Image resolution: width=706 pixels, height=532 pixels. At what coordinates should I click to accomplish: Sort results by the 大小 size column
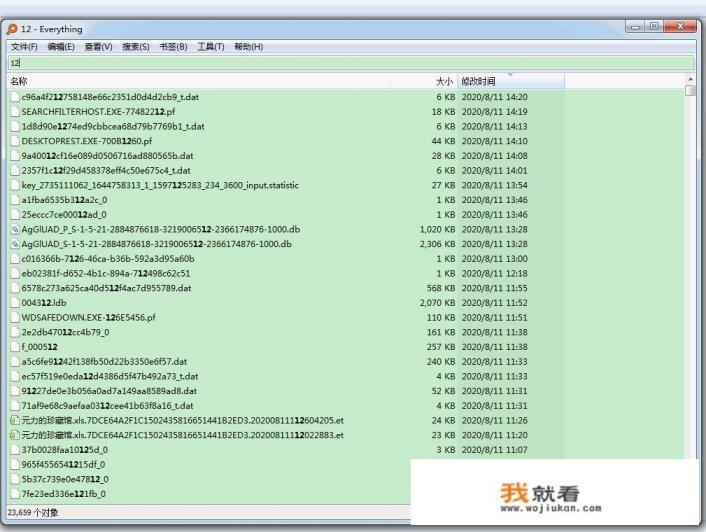pos(444,81)
